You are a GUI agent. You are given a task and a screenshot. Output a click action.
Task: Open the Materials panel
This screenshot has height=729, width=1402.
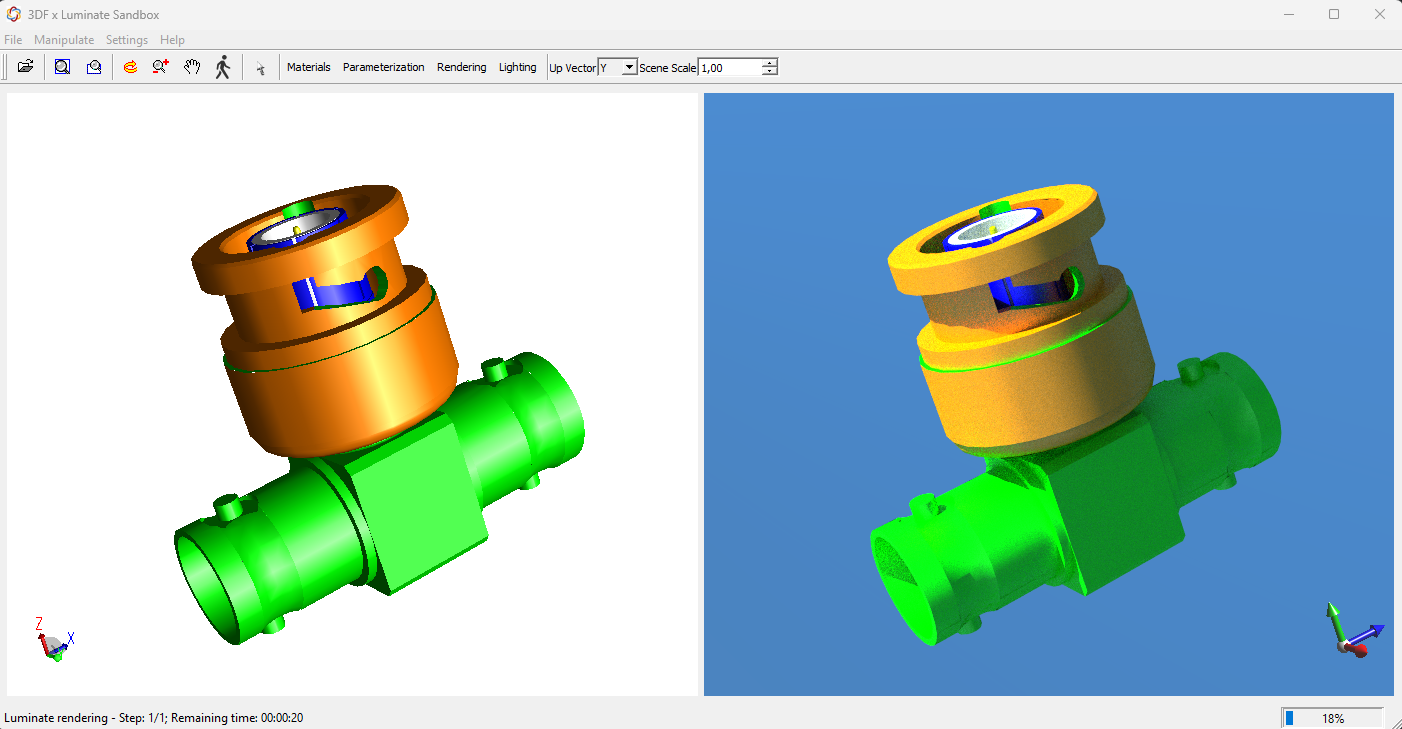coord(308,67)
